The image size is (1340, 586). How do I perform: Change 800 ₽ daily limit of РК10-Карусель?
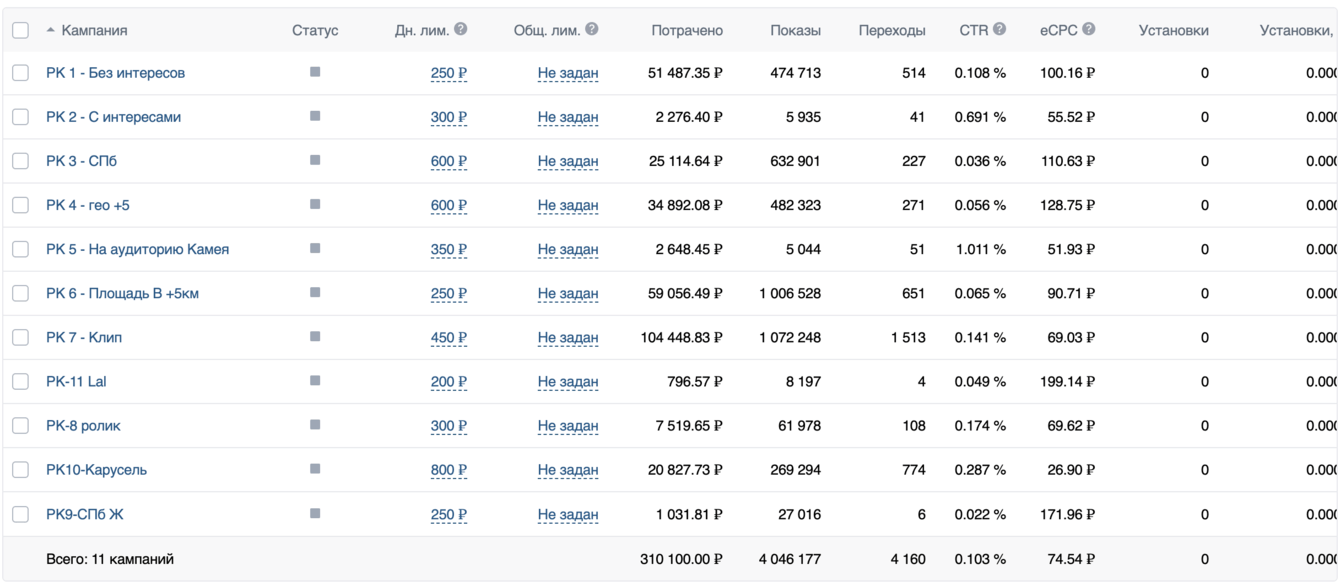point(448,470)
